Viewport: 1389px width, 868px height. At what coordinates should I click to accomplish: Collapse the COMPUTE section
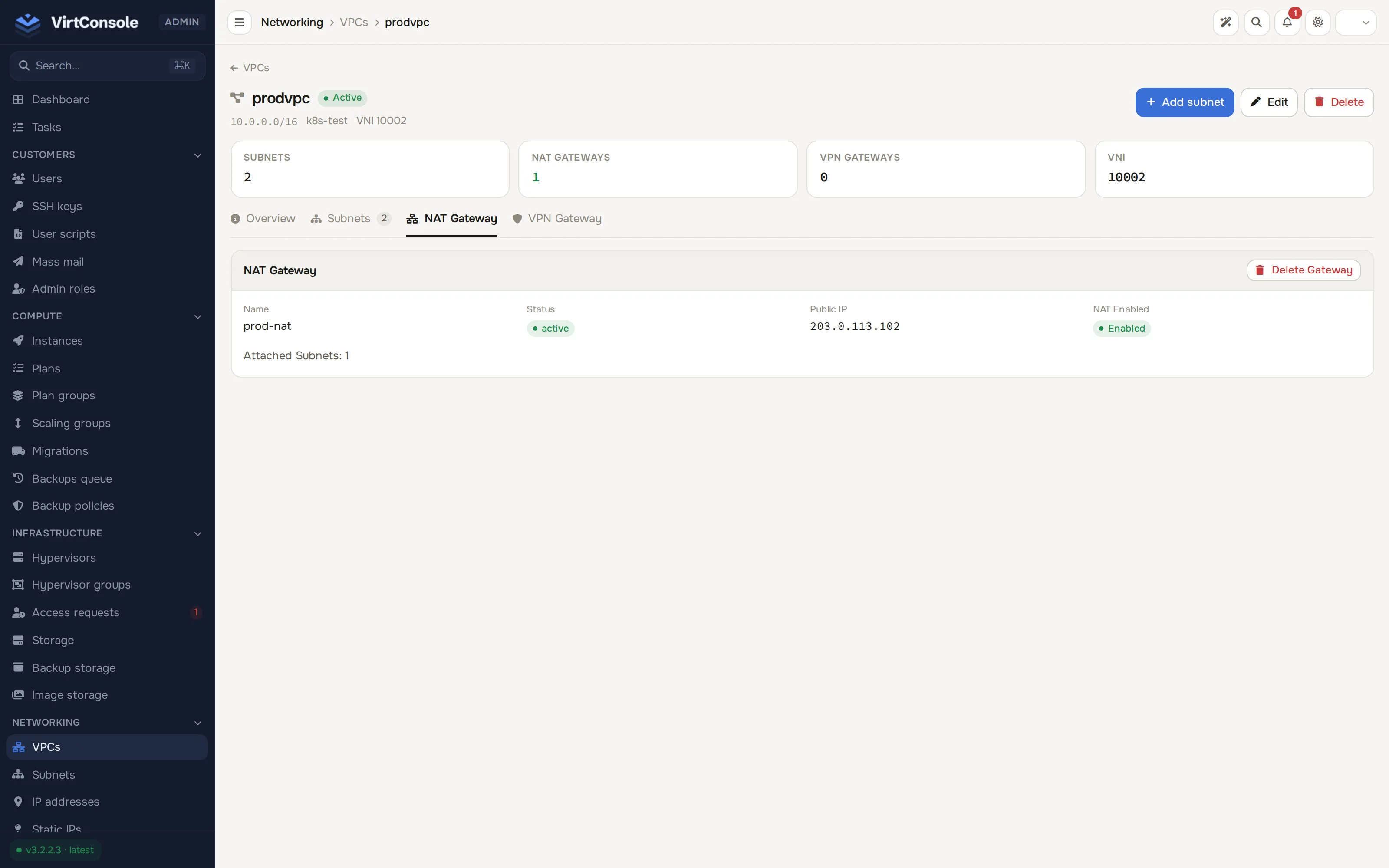(198, 316)
